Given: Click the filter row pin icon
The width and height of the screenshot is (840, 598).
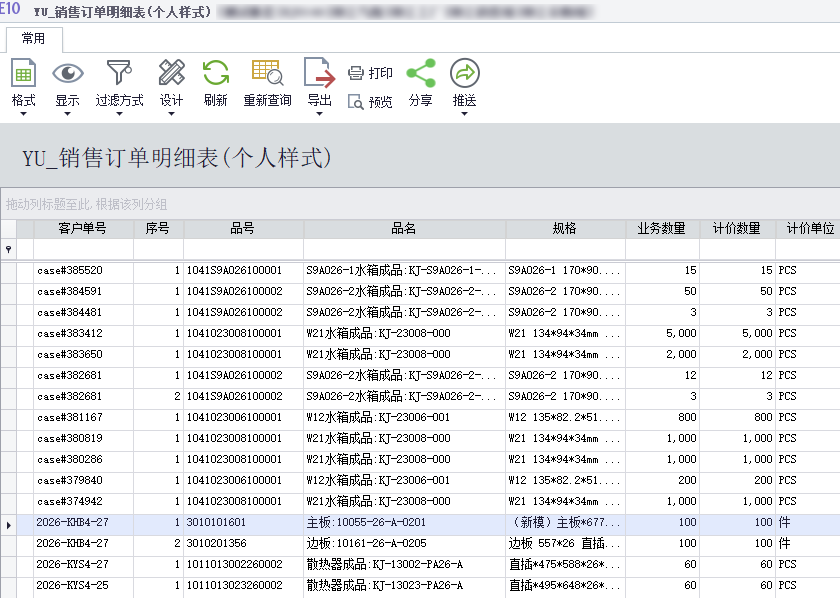Looking at the screenshot, I should (9, 249).
